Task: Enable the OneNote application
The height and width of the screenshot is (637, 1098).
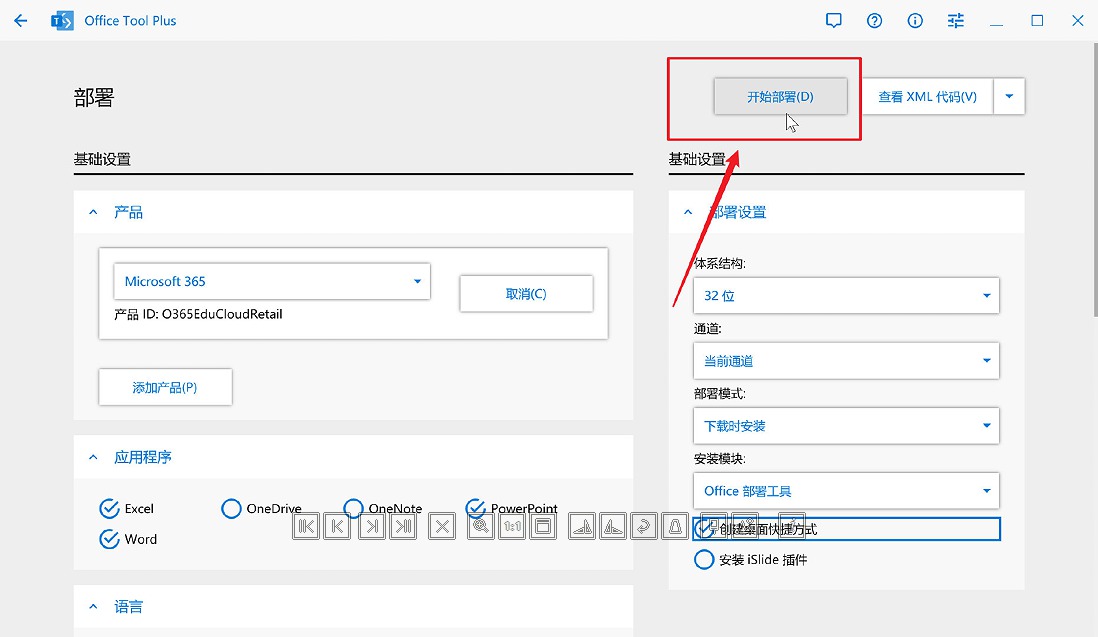Action: point(354,508)
